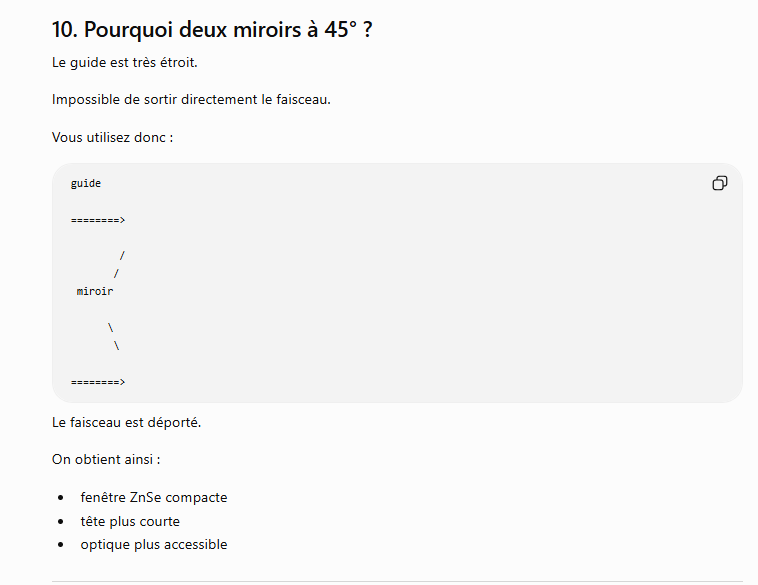Click the first backslash mirror symbol
758x585 pixels.
pos(110,328)
